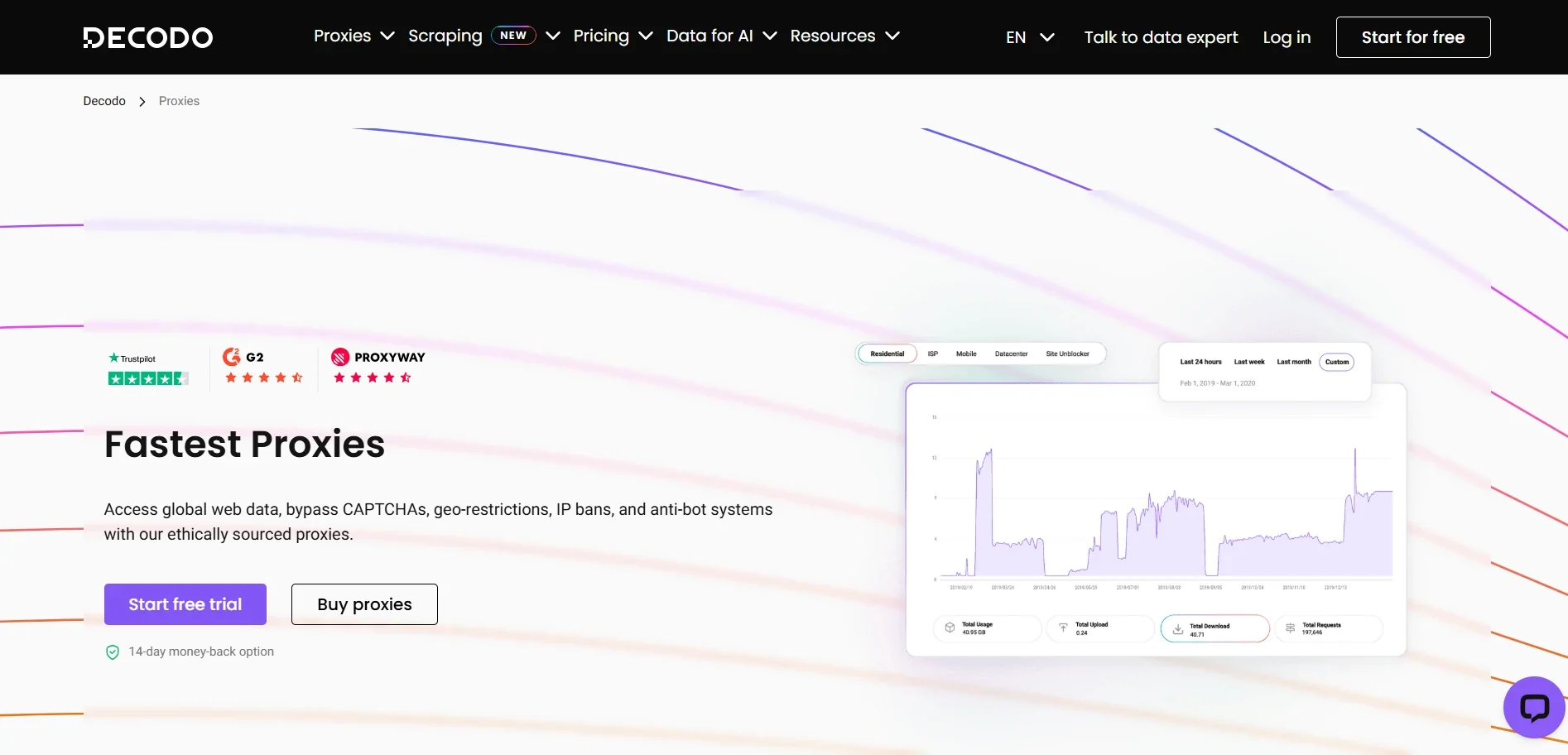Click the Fastest Proxies heading
This screenshot has width=1568, height=755.
point(244,445)
